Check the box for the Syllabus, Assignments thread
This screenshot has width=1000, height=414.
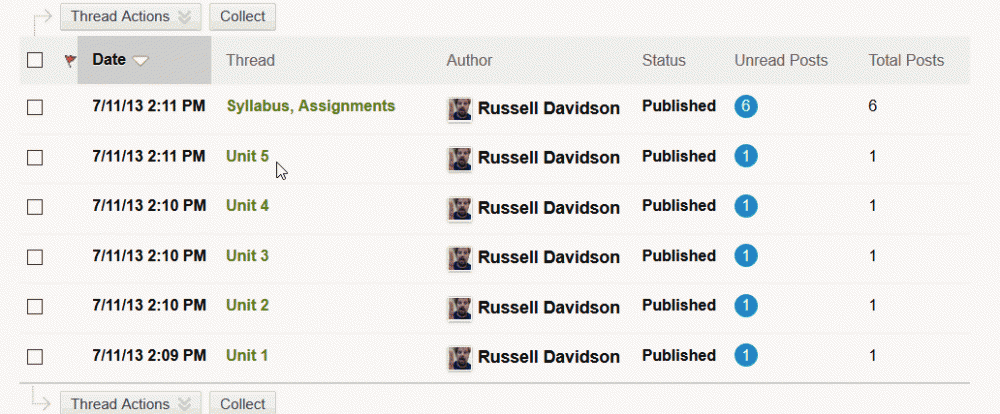[x=35, y=108]
